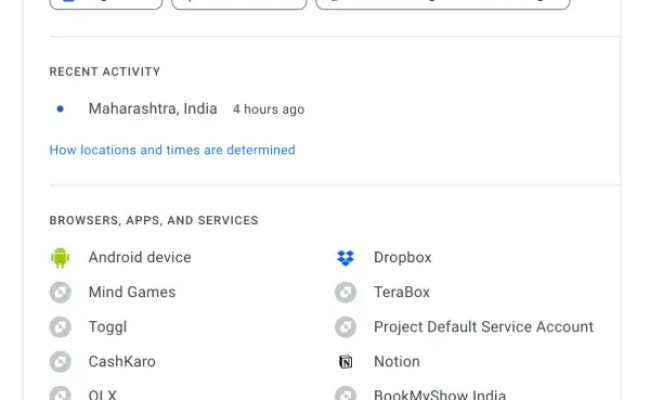The image size is (650, 400).
Task: Click the green Android device icon
Action: pyautogui.click(x=60, y=257)
